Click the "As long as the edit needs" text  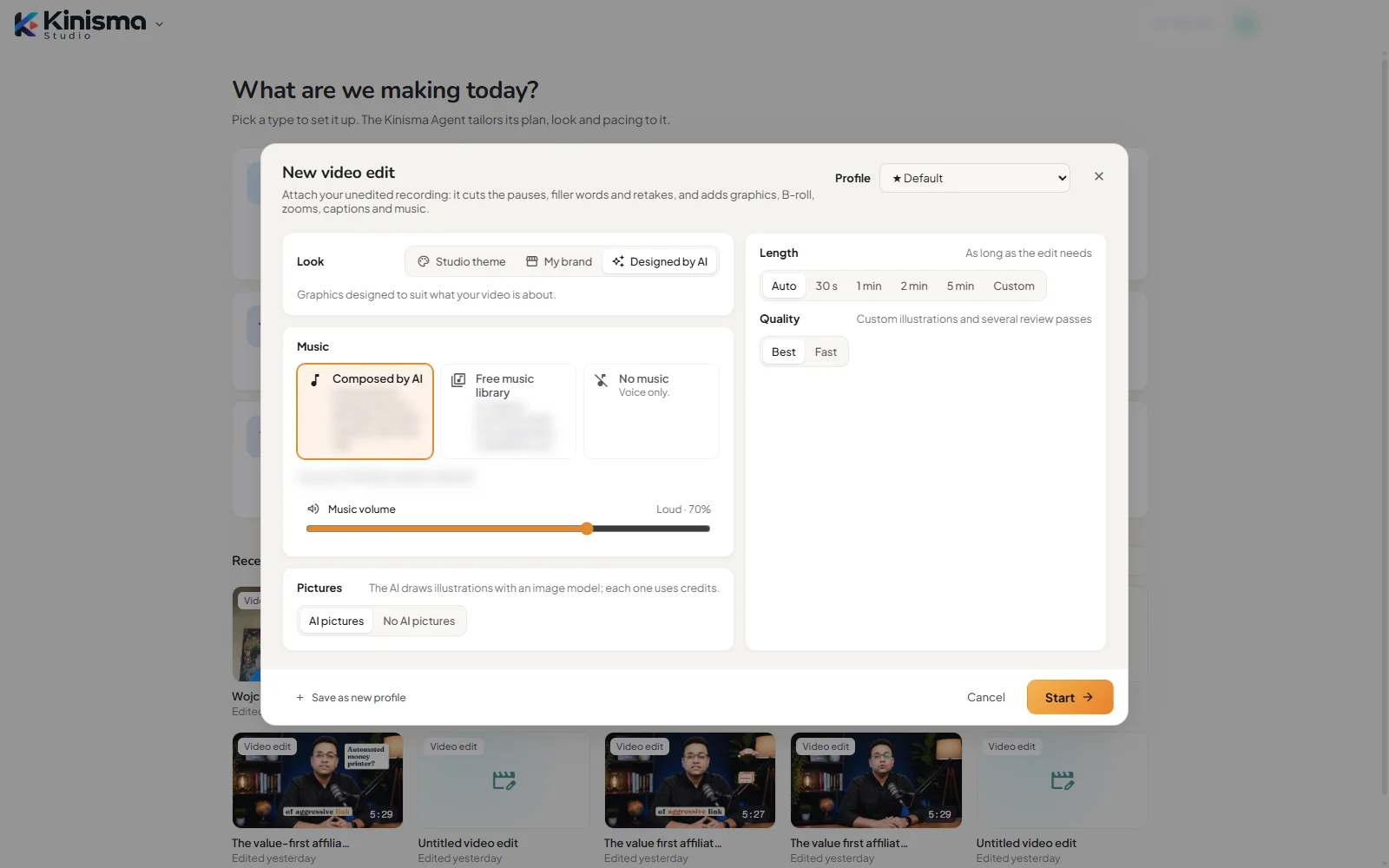[x=1029, y=253]
